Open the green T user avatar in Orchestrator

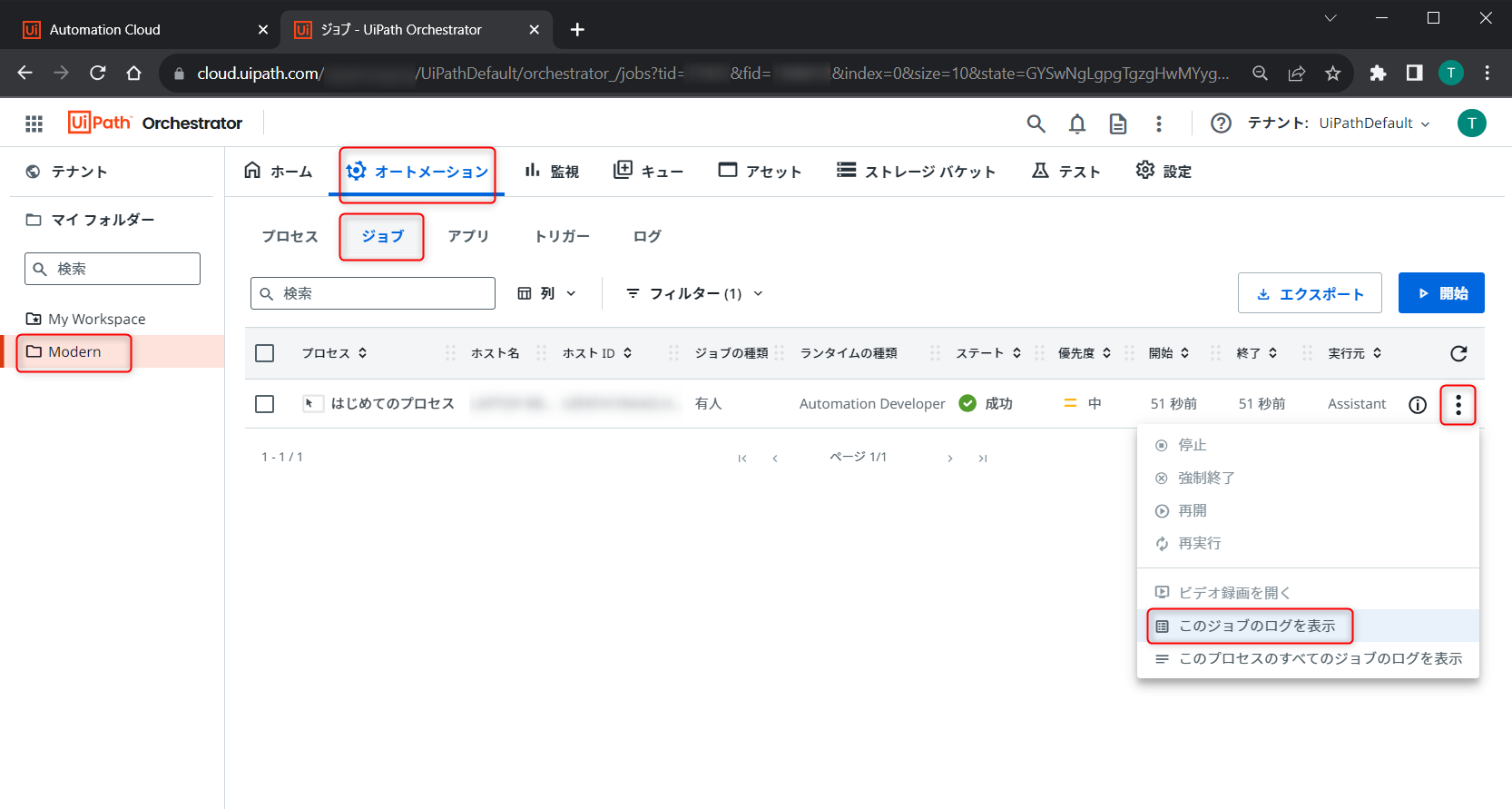click(1472, 123)
